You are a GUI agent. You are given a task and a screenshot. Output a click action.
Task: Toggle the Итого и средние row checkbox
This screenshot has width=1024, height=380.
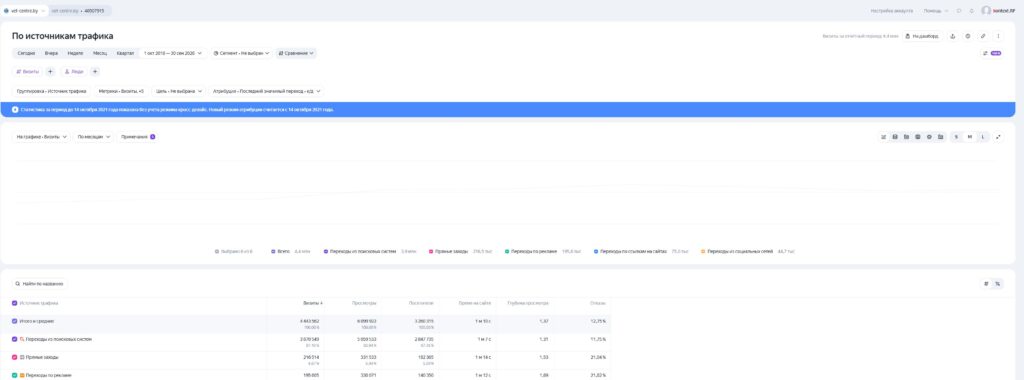click(14, 321)
